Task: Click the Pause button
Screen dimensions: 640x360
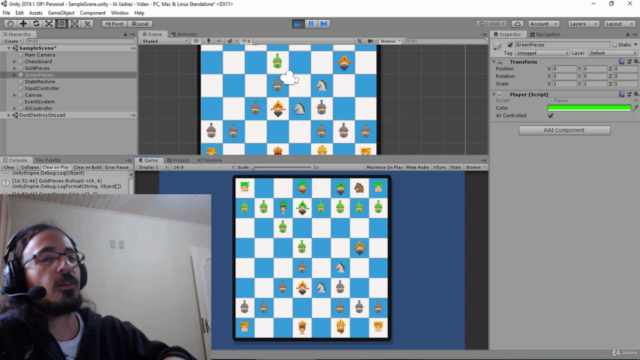Action: (x=311, y=24)
